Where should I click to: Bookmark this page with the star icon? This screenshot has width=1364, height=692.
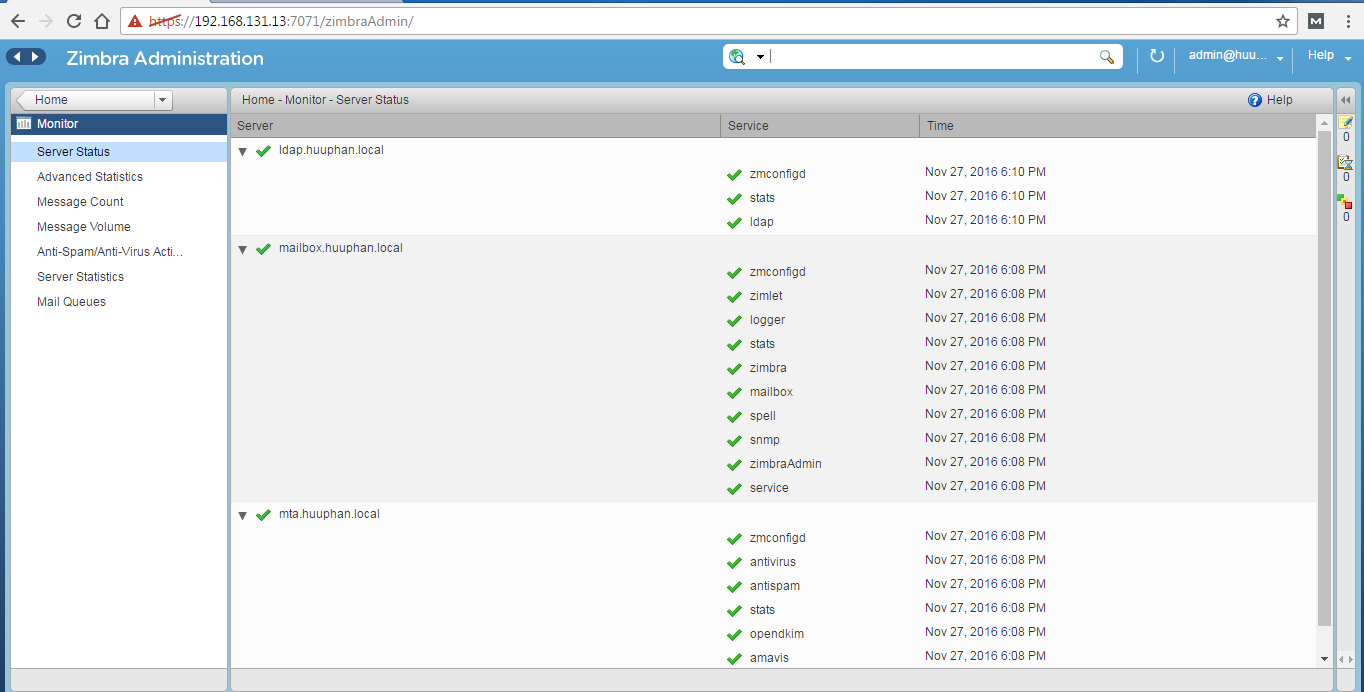pos(1283,21)
